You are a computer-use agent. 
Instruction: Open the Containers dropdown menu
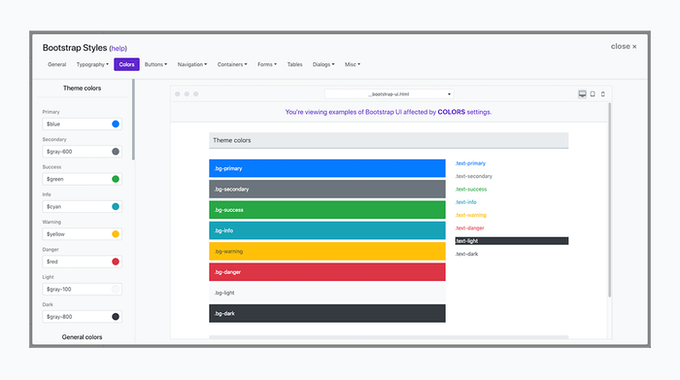[x=232, y=64]
